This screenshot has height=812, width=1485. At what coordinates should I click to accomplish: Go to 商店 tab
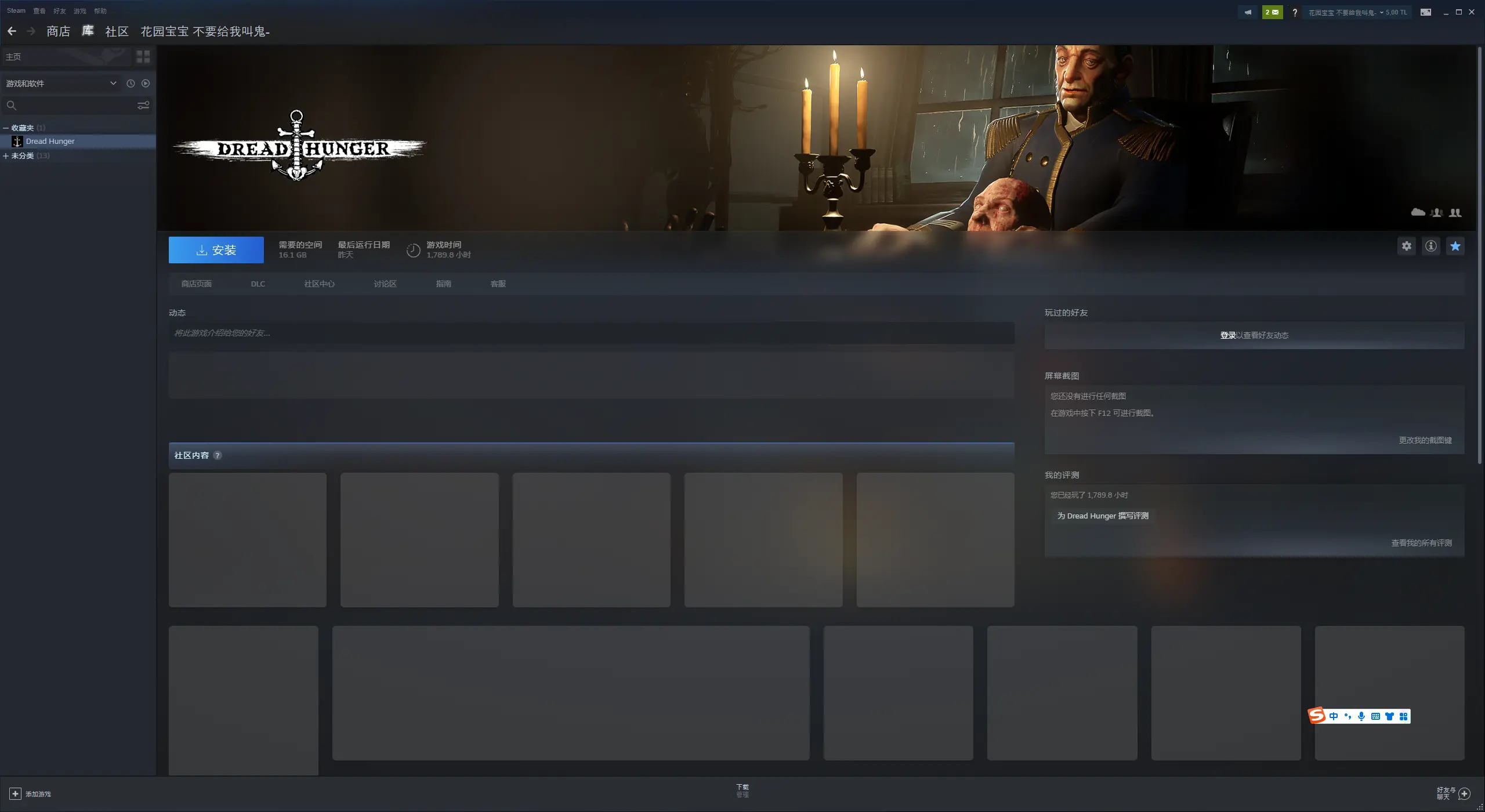(59, 31)
